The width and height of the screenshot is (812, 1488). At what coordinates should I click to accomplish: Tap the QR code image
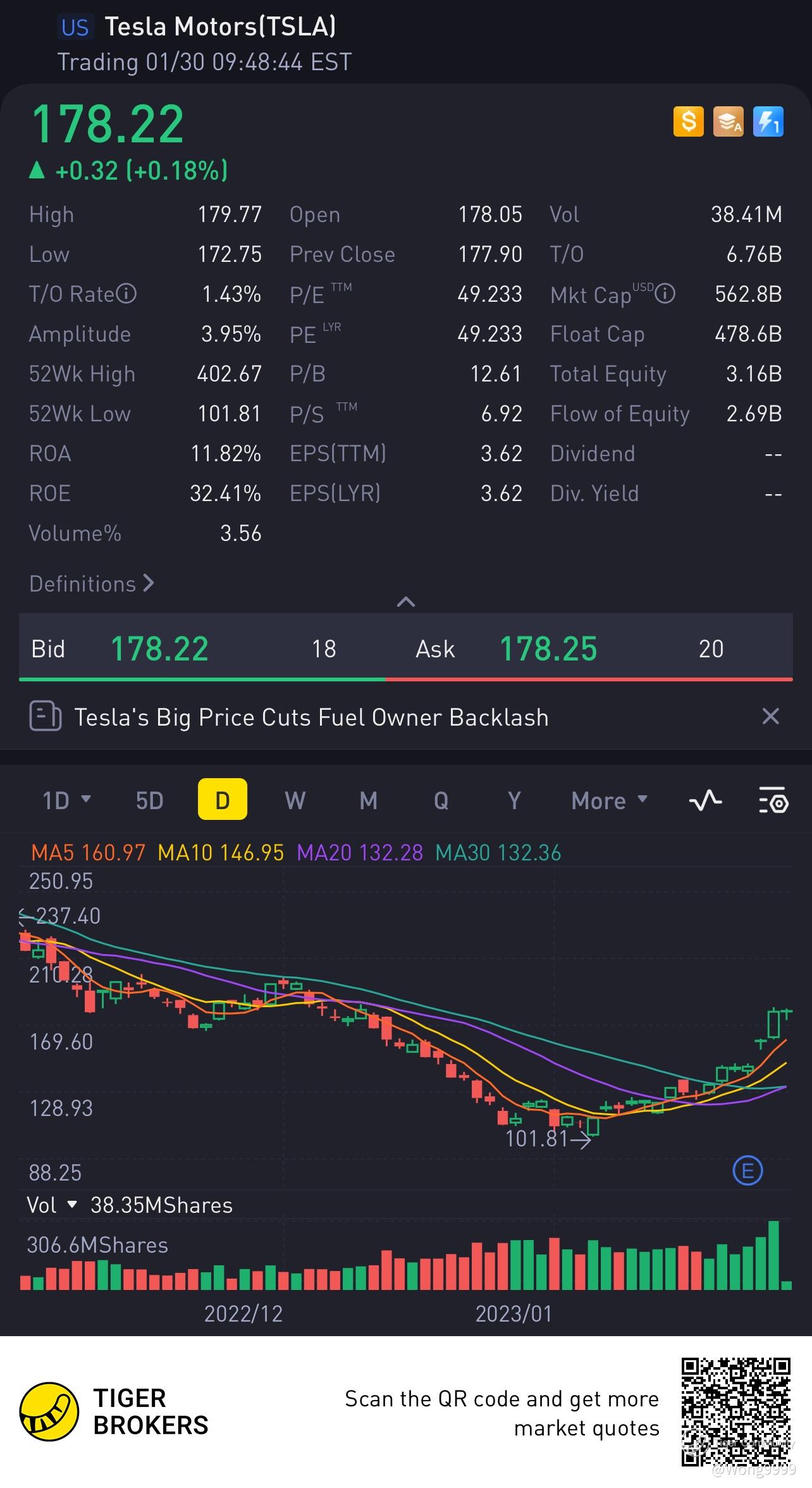pyautogui.click(x=736, y=1412)
